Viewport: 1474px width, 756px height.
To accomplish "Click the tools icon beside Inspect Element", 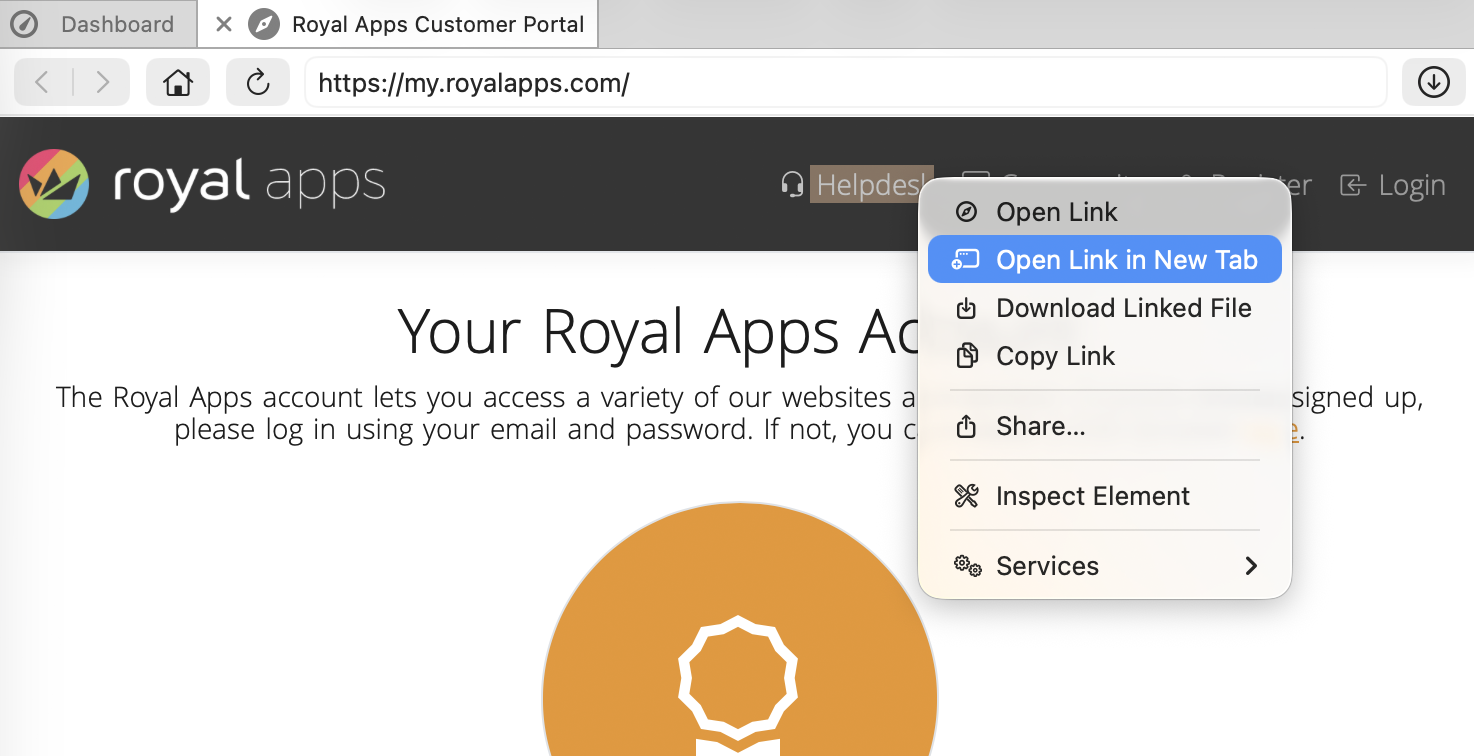I will tap(966, 496).
